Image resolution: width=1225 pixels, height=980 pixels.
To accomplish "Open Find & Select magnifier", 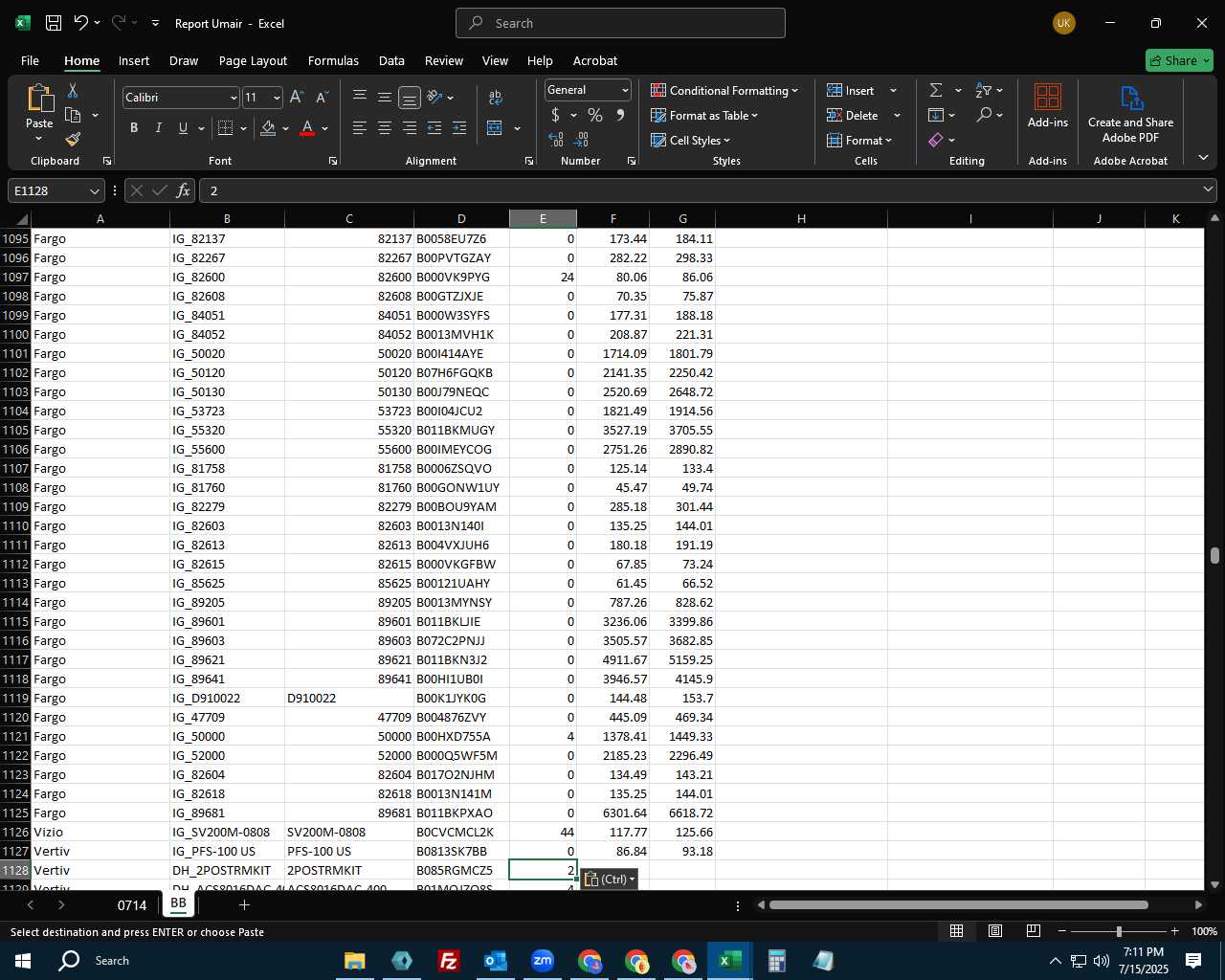I will pos(984,115).
